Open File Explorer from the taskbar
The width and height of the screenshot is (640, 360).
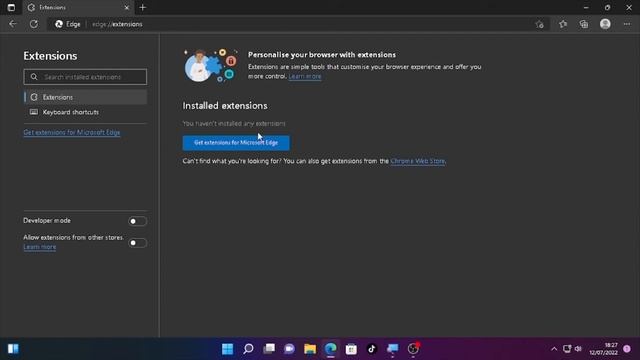click(x=310, y=349)
